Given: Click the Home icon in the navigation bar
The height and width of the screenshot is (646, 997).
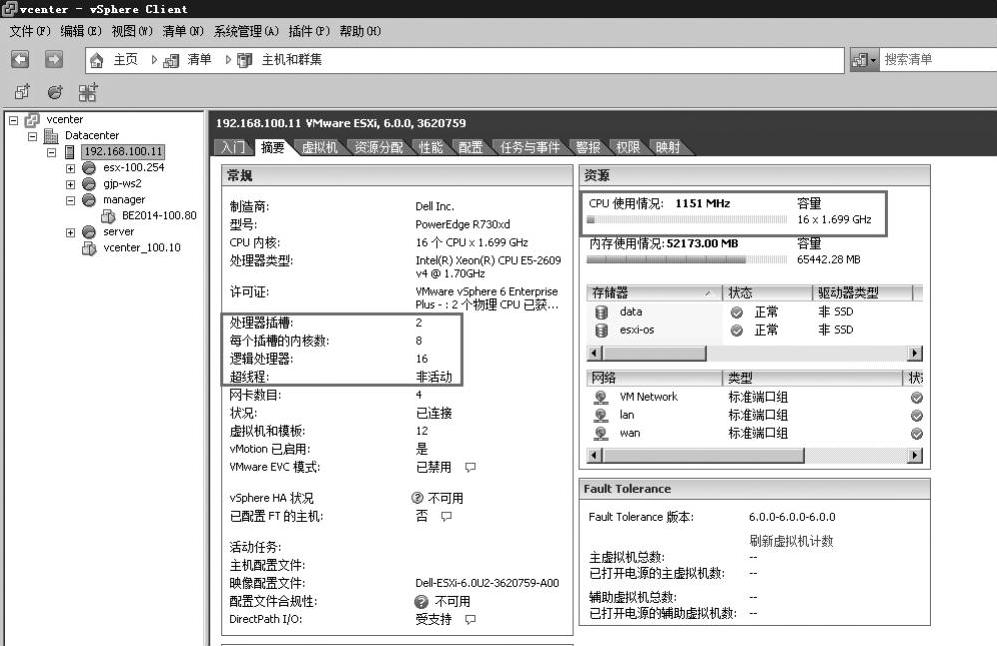Looking at the screenshot, I should pos(97,60).
